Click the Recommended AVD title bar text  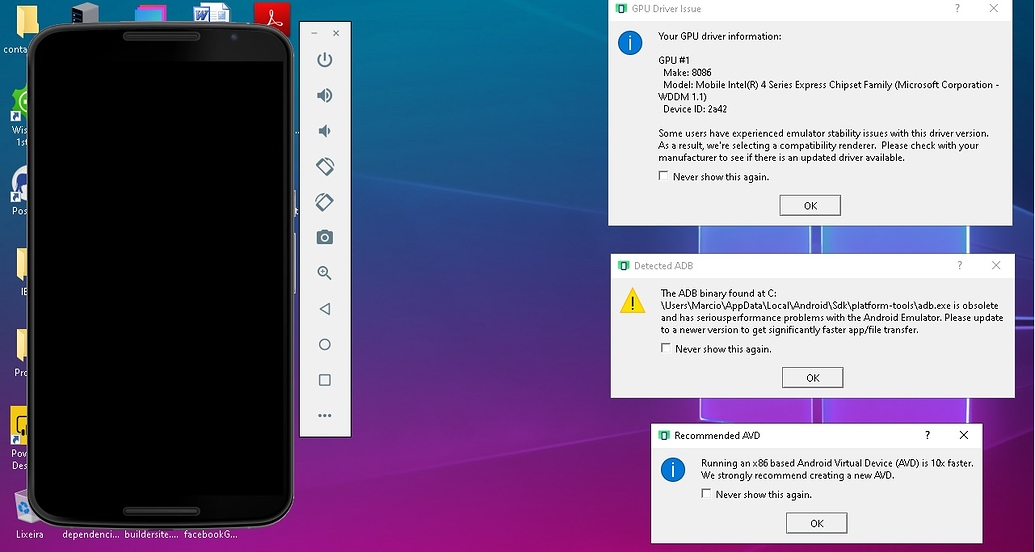(717, 435)
